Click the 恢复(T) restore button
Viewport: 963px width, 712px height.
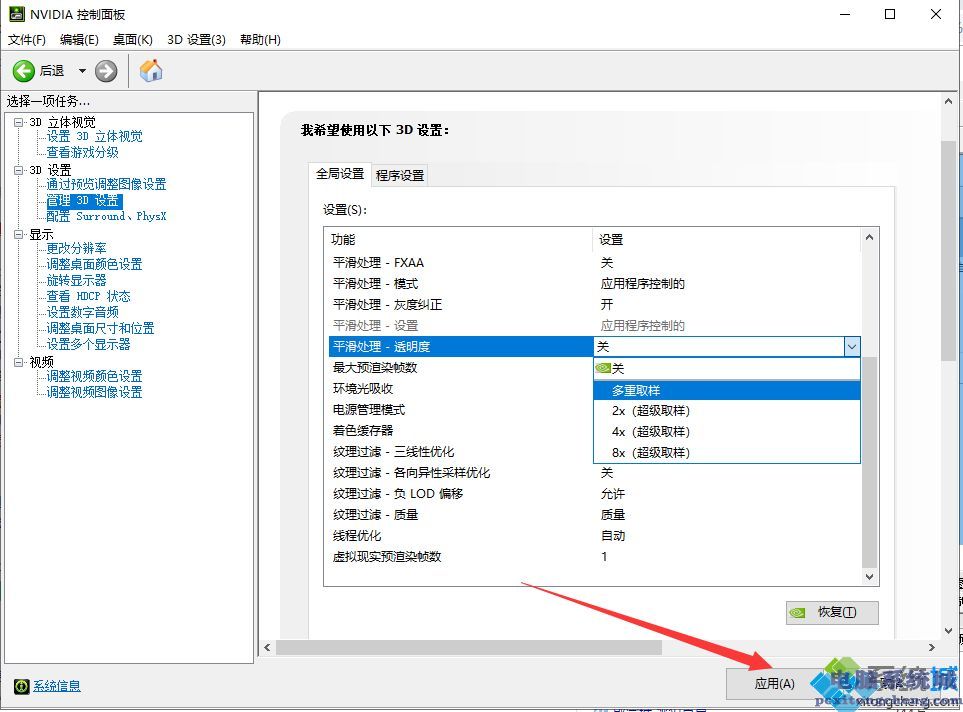click(832, 612)
